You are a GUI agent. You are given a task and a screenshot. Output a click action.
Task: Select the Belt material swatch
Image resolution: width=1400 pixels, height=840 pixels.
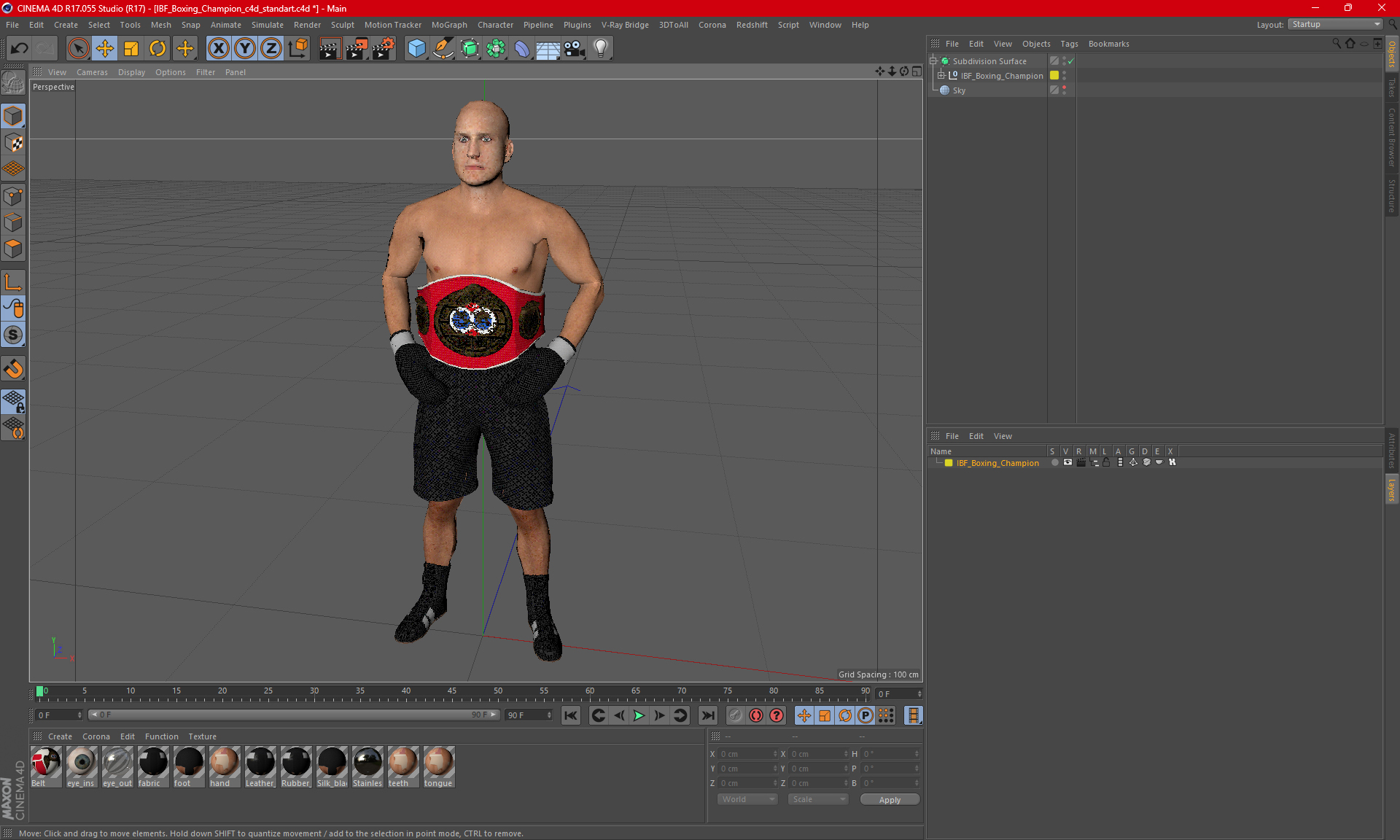click(x=46, y=766)
